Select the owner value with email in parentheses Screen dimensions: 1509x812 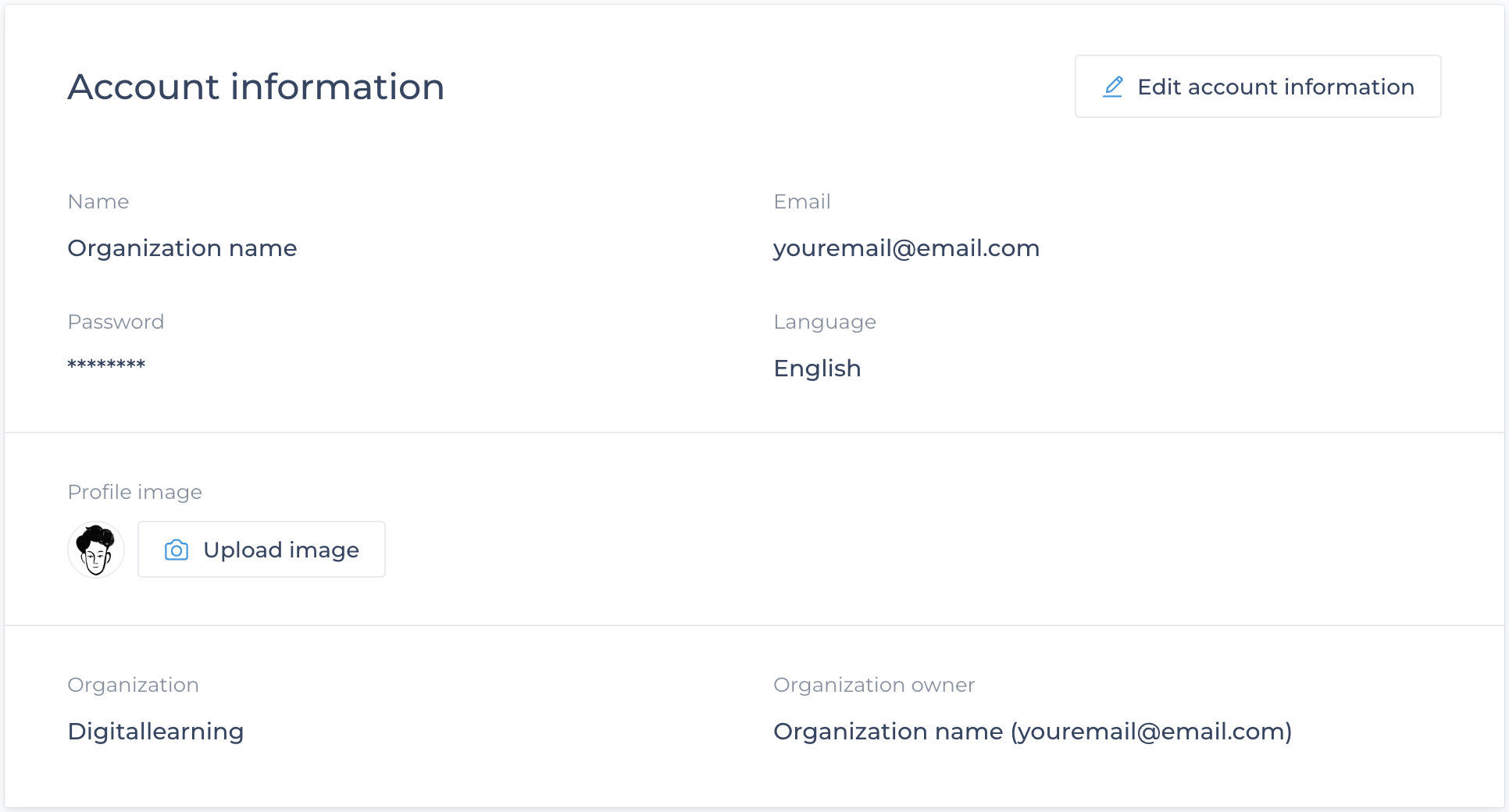pos(1033,732)
